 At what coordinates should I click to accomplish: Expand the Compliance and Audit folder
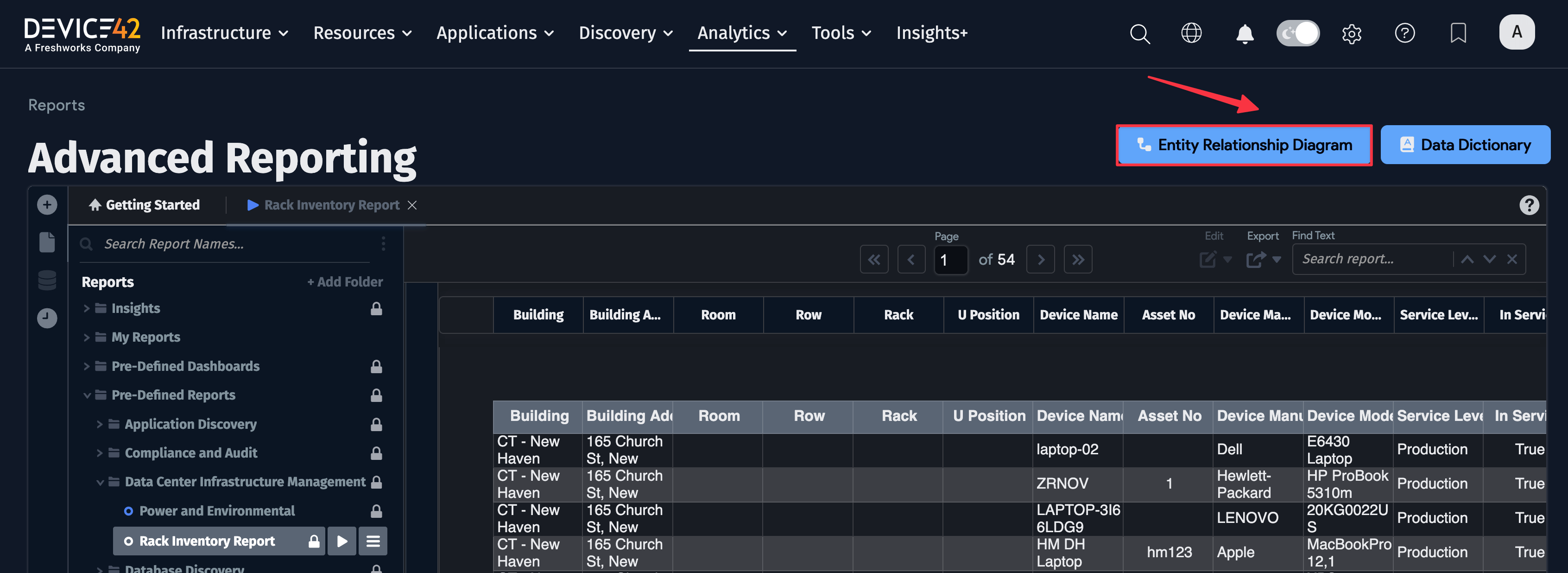point(100,453)
